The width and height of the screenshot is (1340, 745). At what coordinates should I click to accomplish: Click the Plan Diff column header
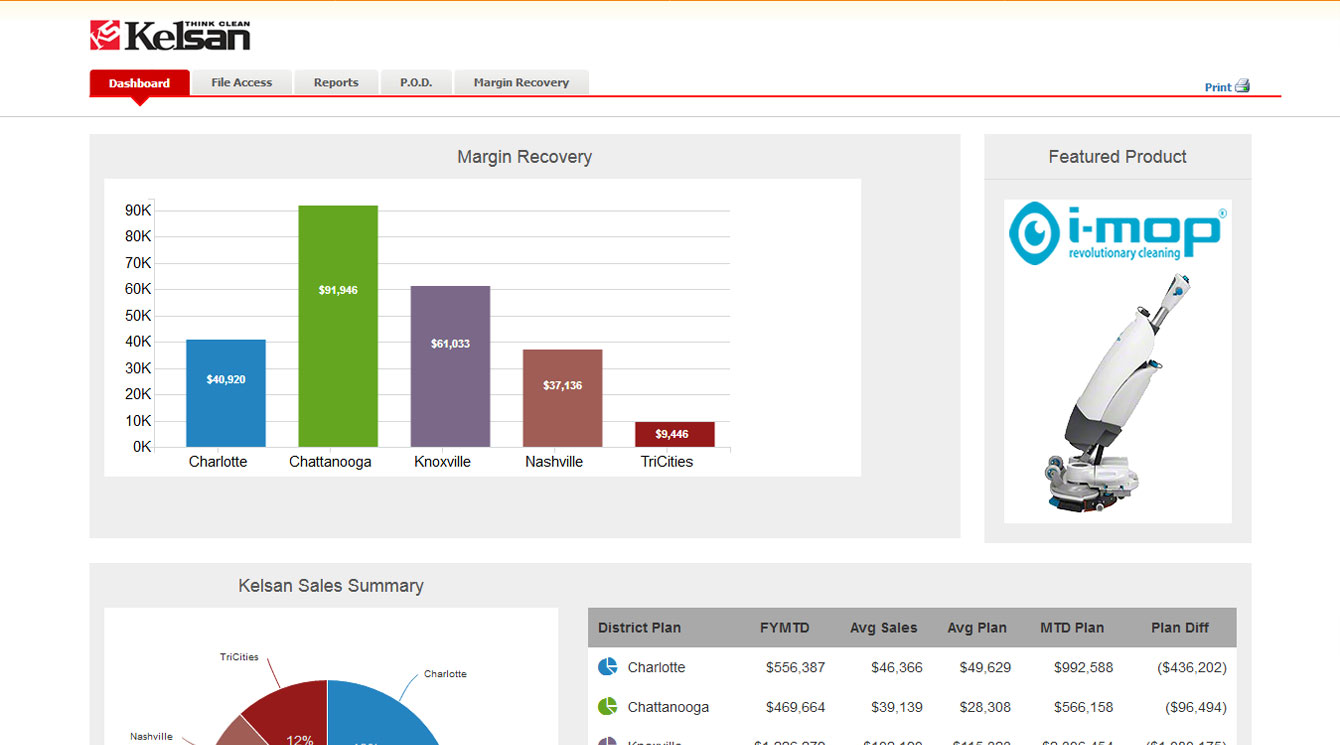1180,628
